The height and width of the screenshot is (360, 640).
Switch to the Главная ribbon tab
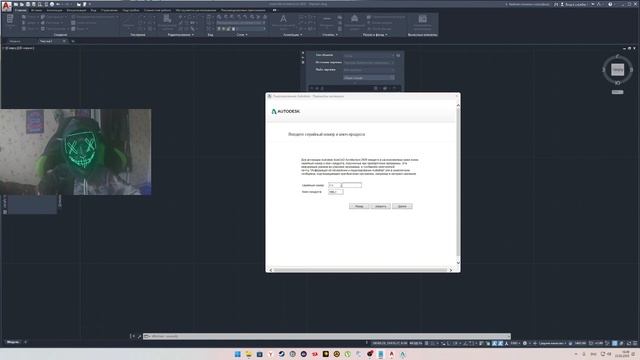[20, 10]
